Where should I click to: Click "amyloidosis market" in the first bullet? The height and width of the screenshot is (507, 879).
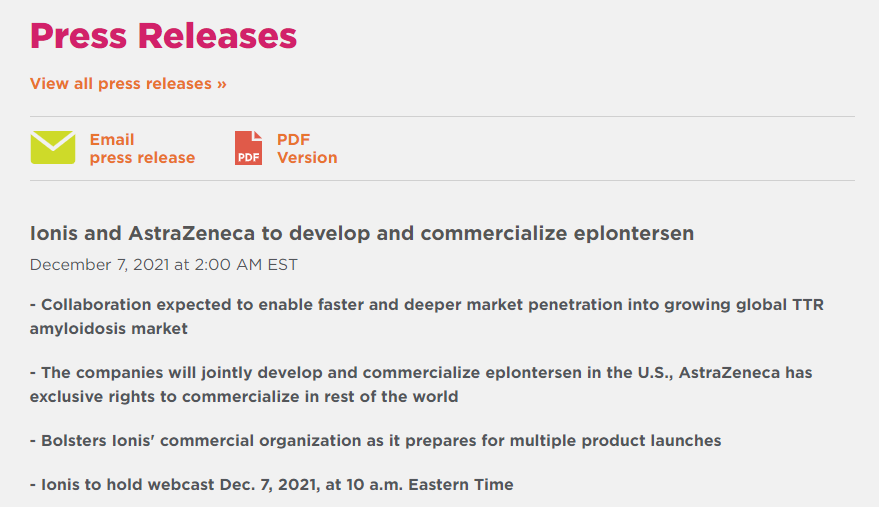pos(109,329)
